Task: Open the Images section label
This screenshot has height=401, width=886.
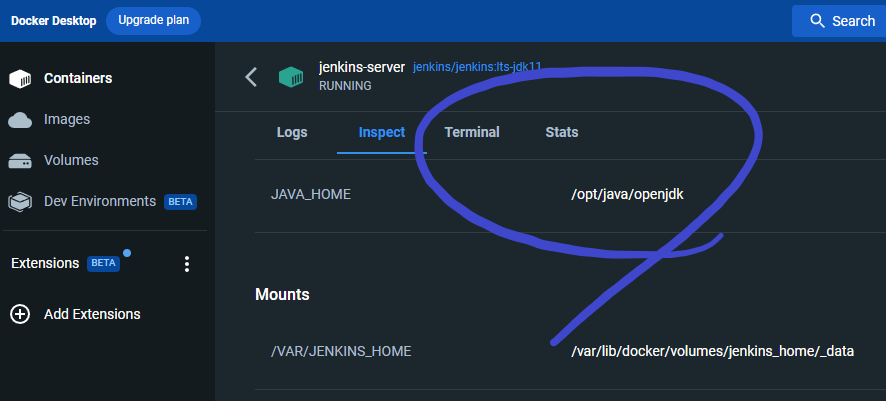Action: click(67, 119)
